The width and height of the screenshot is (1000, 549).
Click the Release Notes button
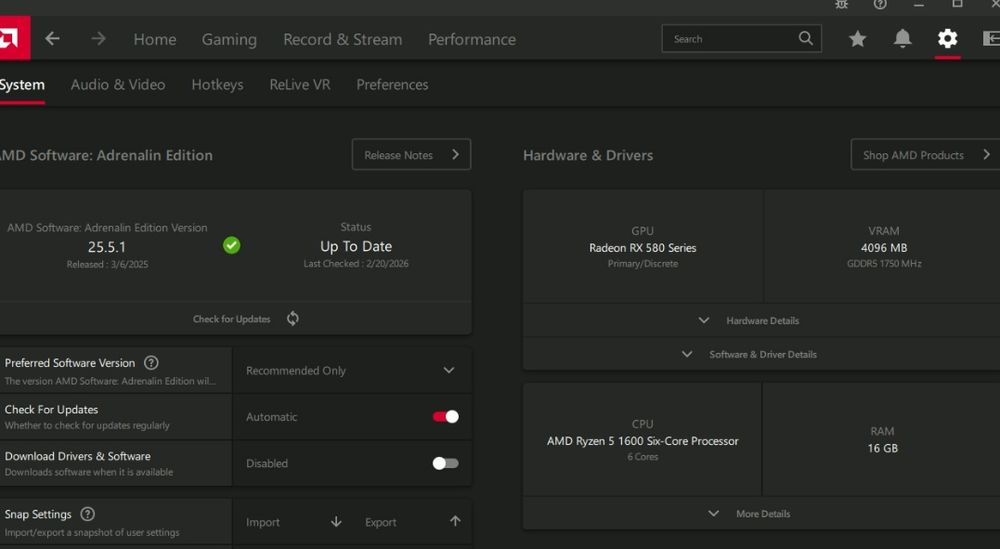point(411,155)
